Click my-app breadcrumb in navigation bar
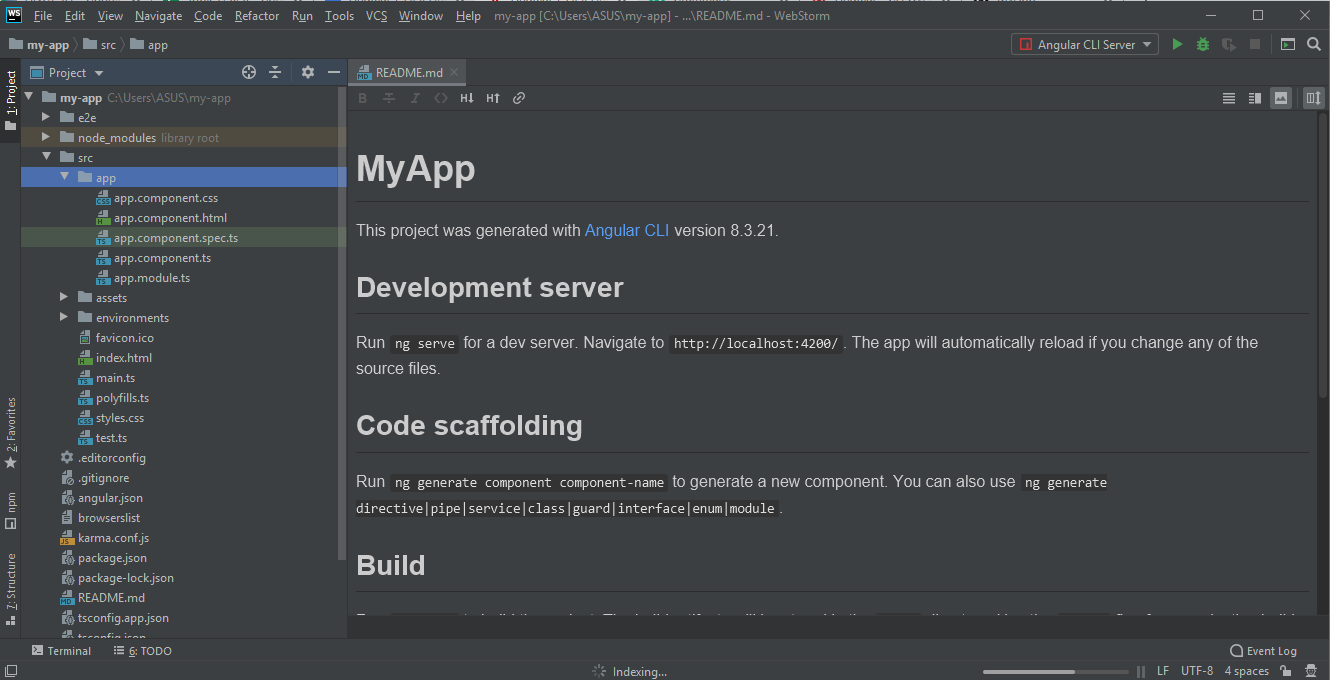 (39, 45)
